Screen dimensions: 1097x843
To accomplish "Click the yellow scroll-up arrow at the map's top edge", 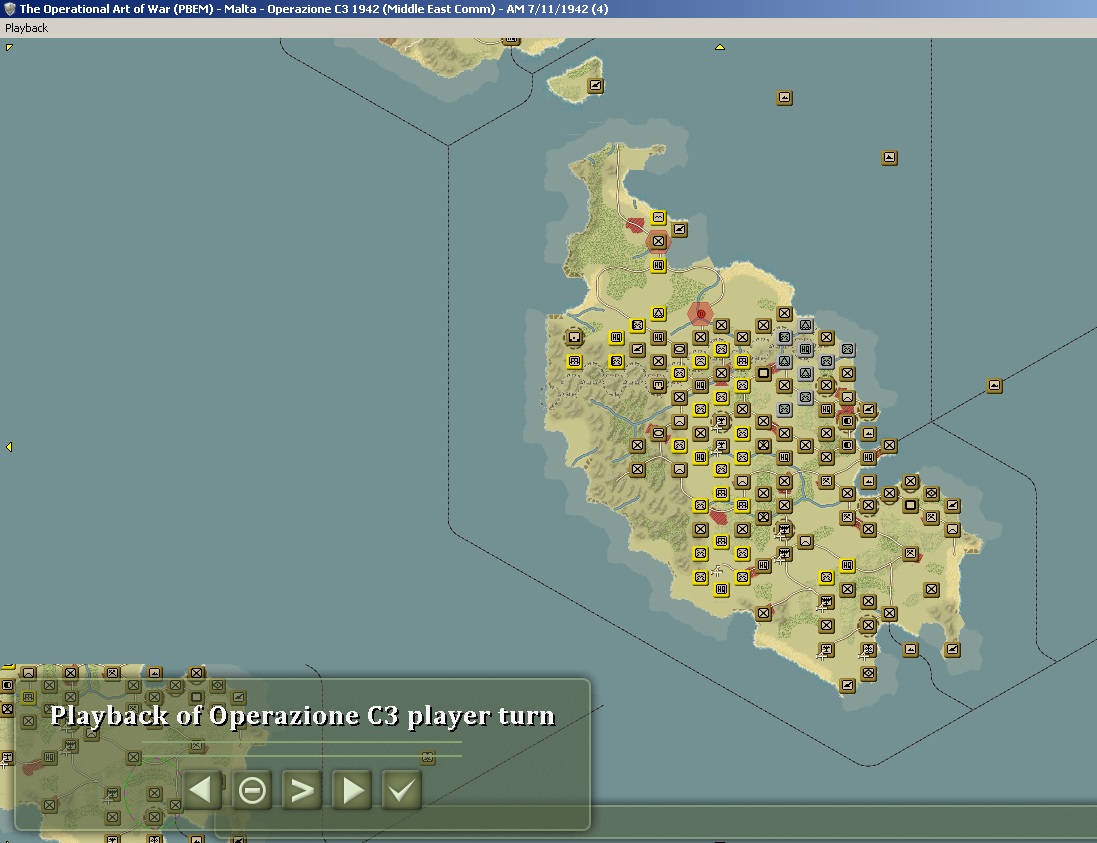I will [x=719, y=48].
